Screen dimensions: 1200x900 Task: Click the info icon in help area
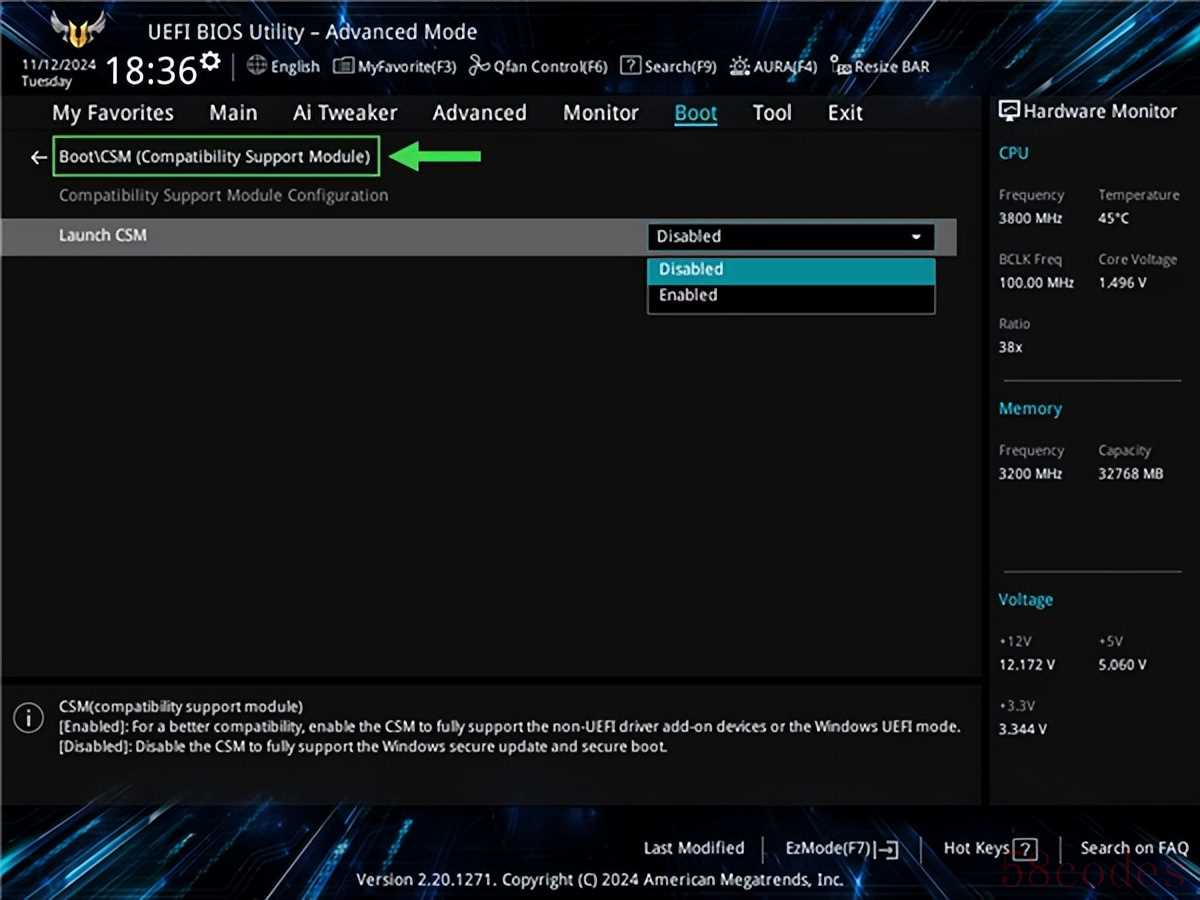point(28,717)
